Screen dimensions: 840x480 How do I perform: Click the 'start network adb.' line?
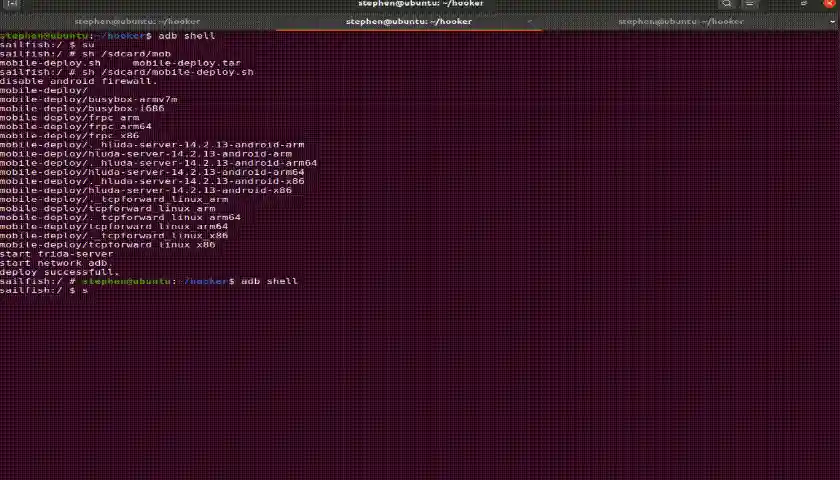[x=53, y=263]
